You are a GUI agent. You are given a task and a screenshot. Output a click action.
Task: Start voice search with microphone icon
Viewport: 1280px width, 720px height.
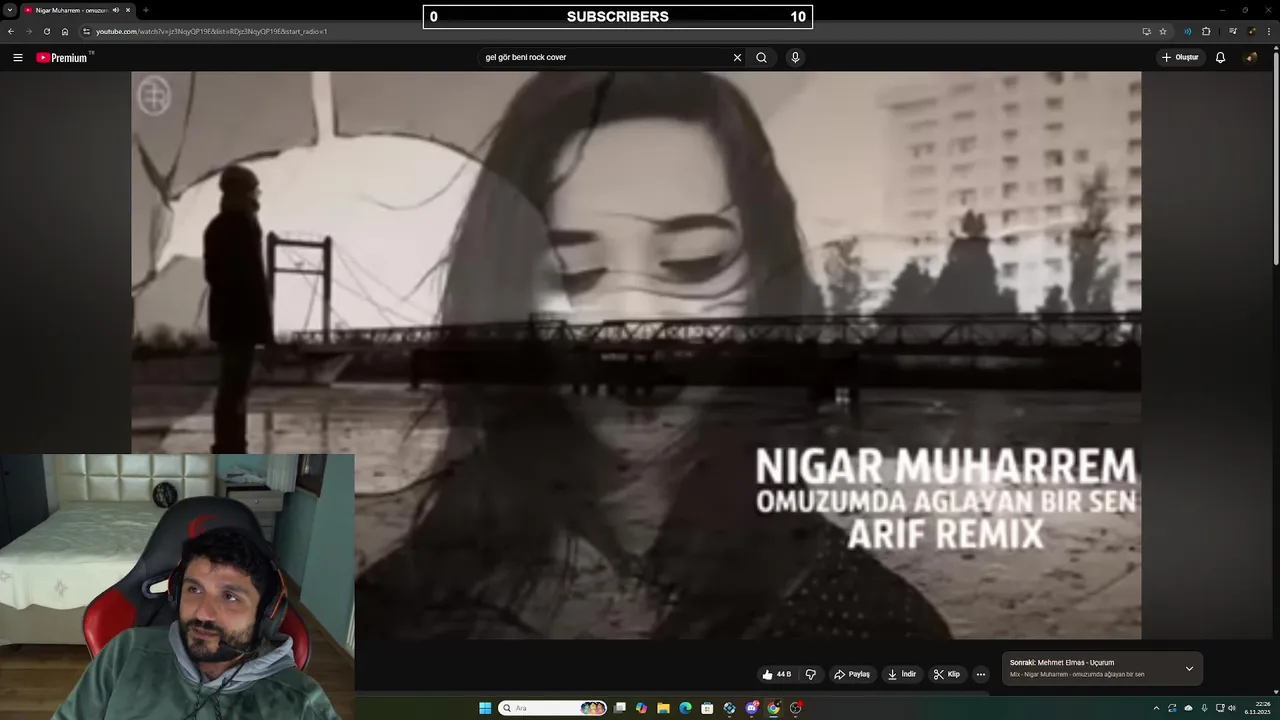tap(795, 57)
